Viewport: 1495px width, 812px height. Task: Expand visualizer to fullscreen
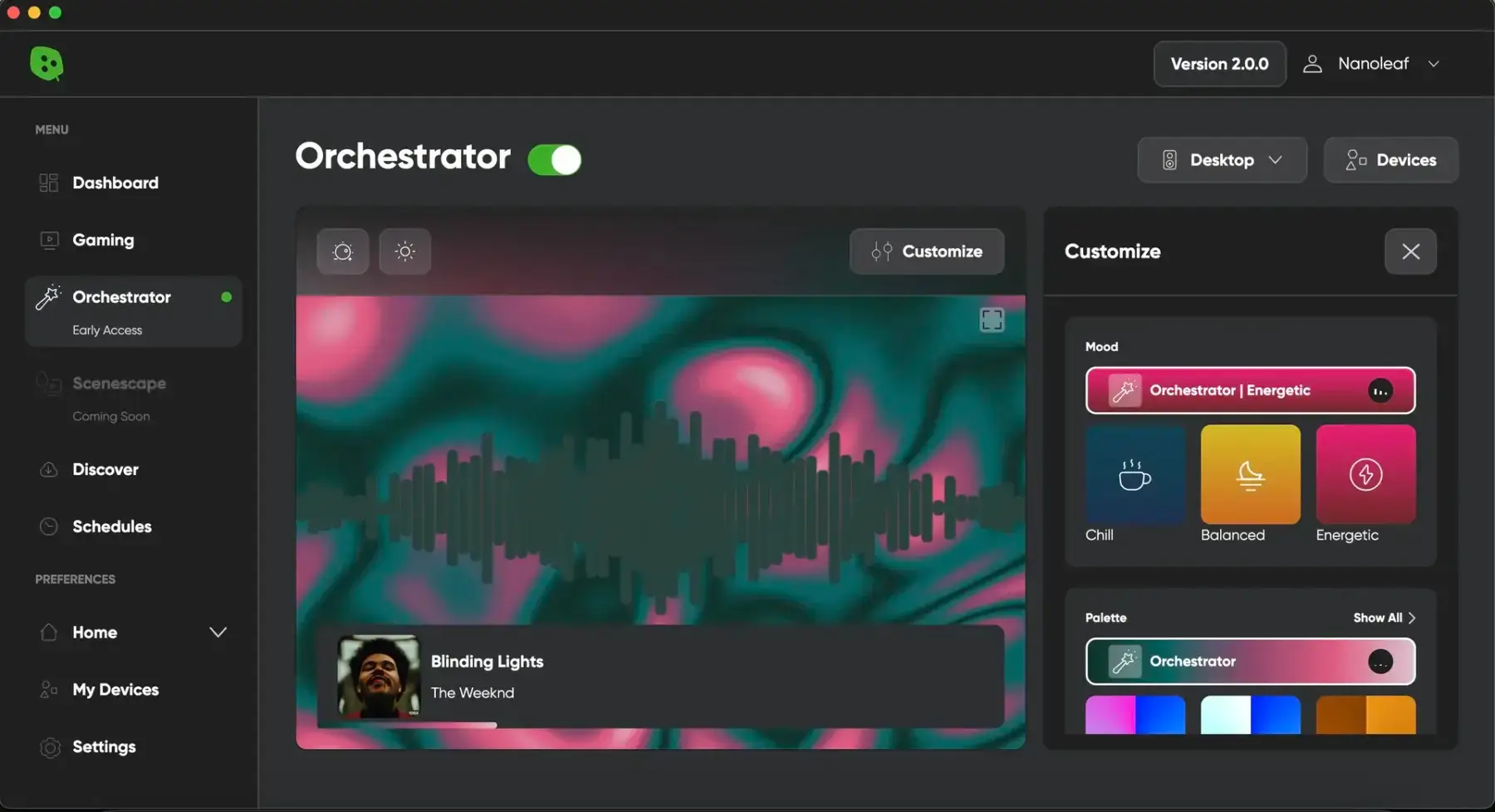pos(992,320)
